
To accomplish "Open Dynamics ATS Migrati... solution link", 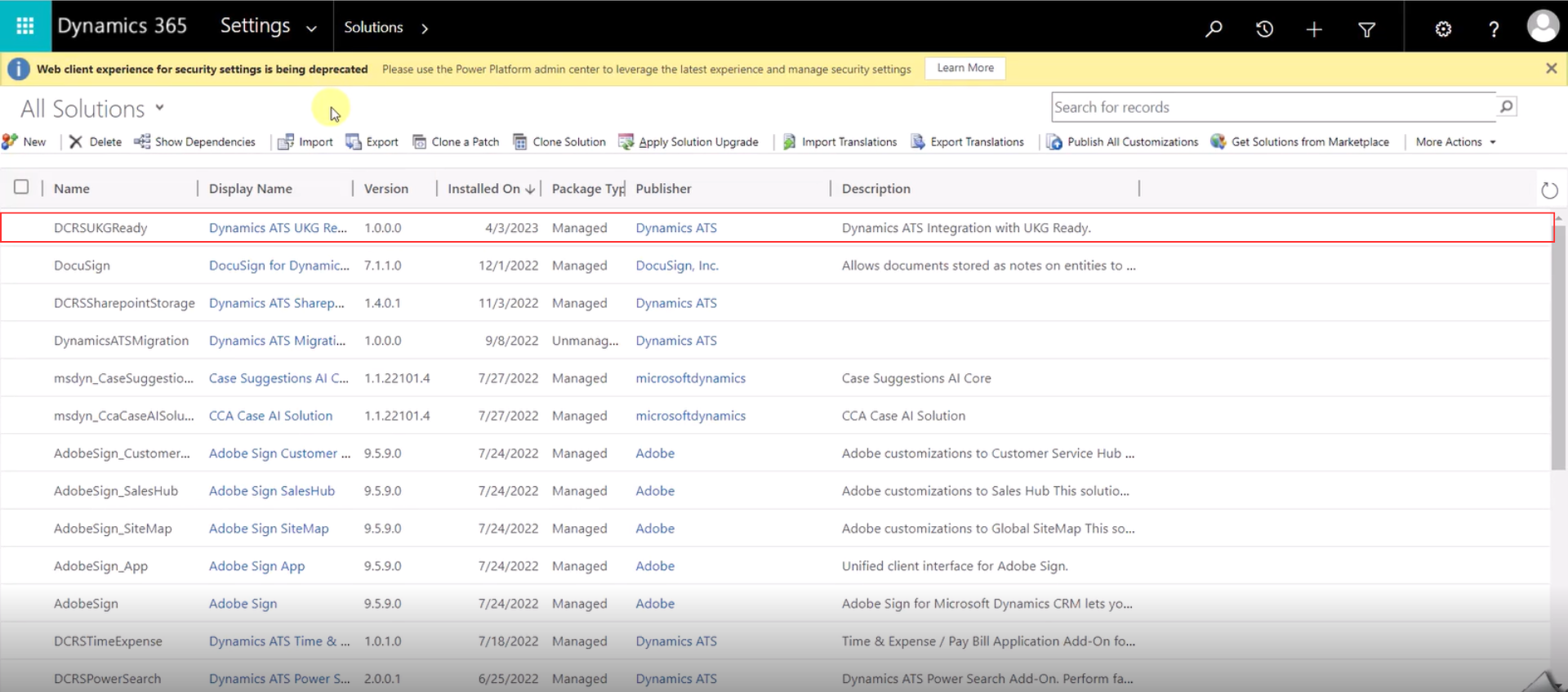I will (277, 341).
